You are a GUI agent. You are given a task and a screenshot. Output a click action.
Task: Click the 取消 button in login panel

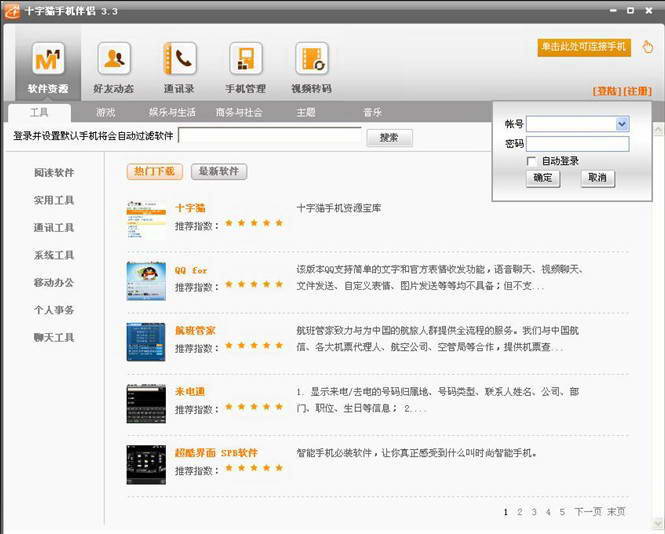pyautogui.click(x=597, y=178)
